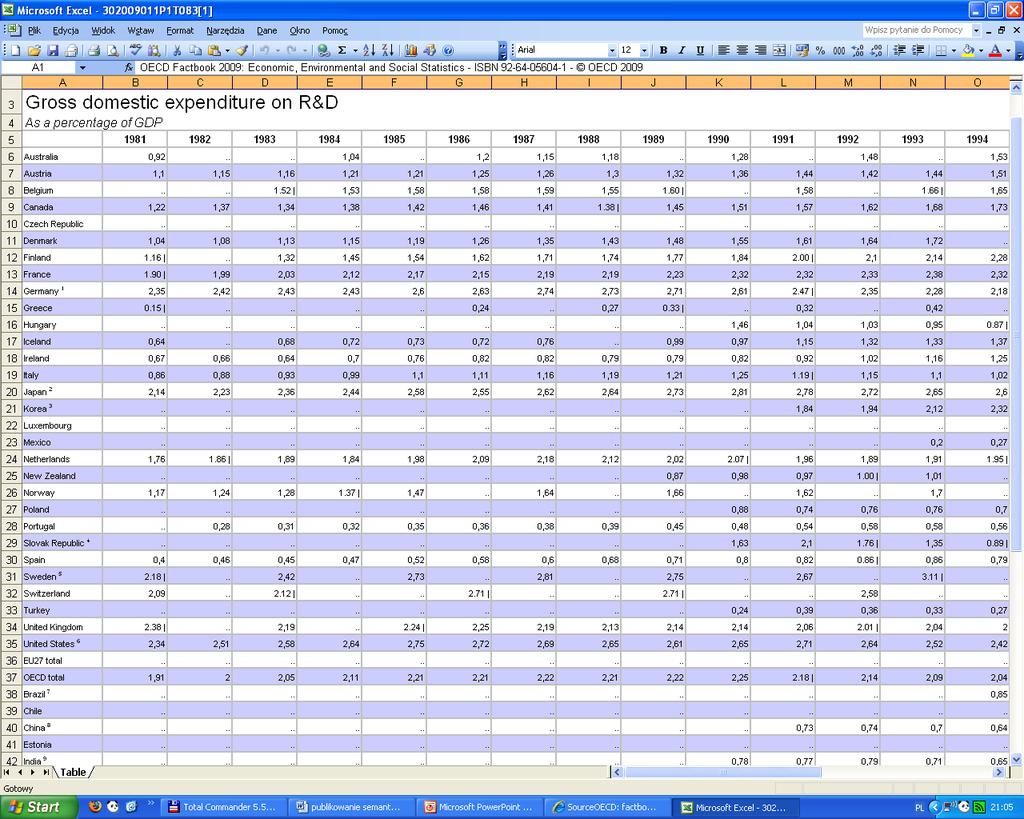The width and height of the screenshot is (1024, 819).
Task: Create a new workbook with the toolbar icon
Action: 16,50
